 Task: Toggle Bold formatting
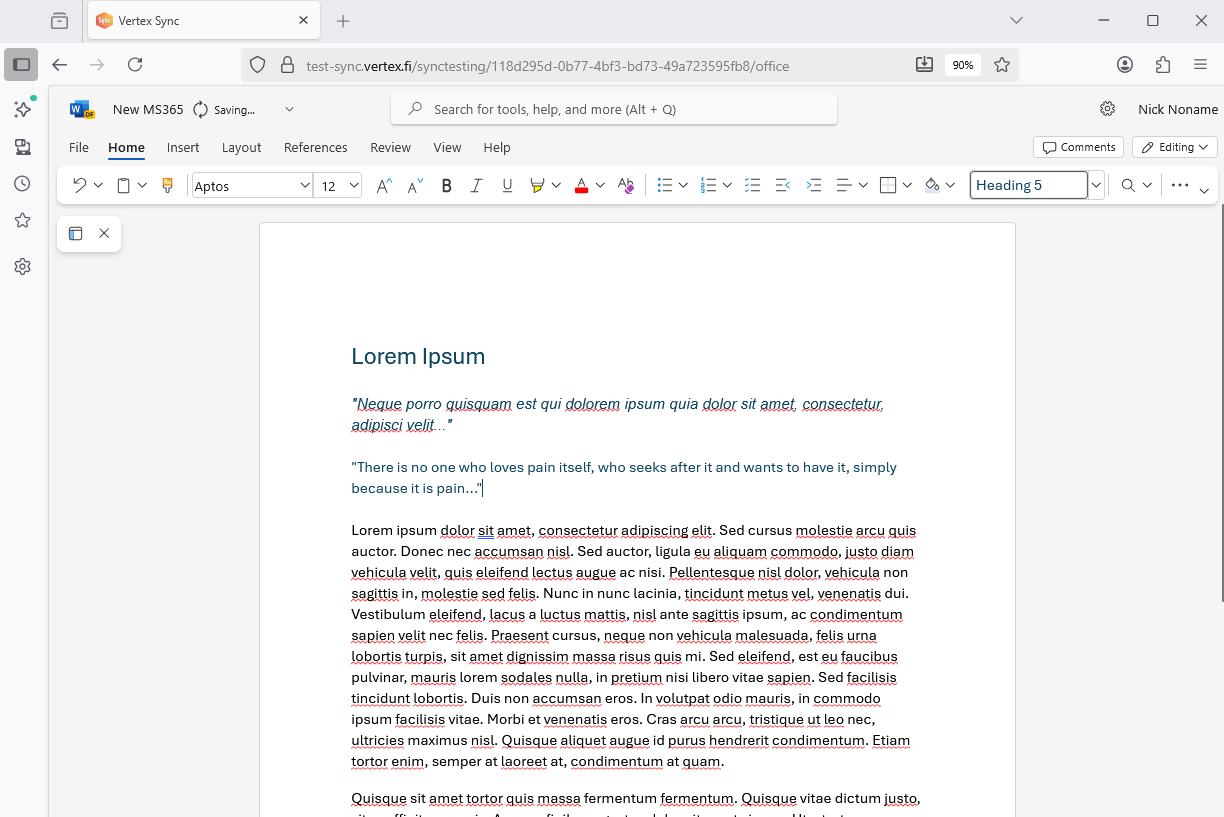[447, 185]
